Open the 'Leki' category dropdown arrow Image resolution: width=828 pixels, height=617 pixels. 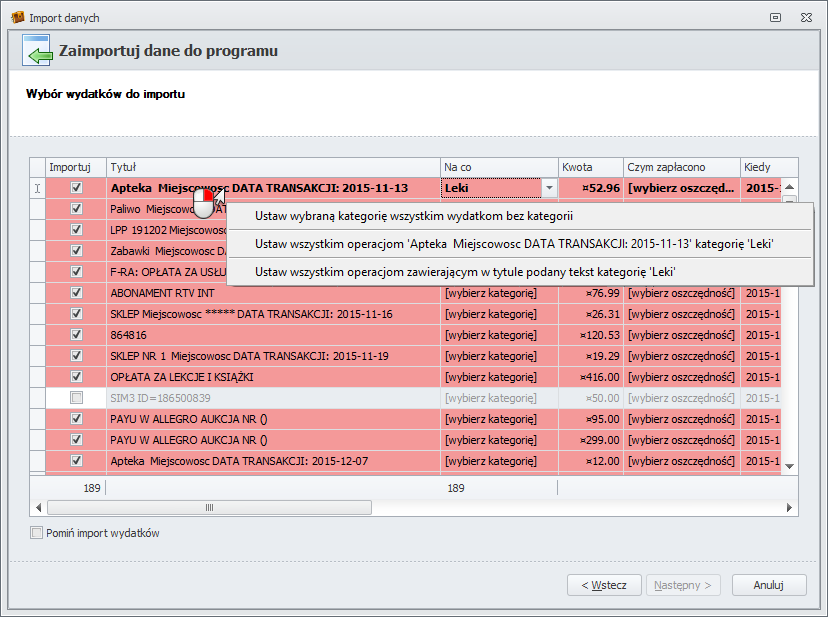[548, 187]
